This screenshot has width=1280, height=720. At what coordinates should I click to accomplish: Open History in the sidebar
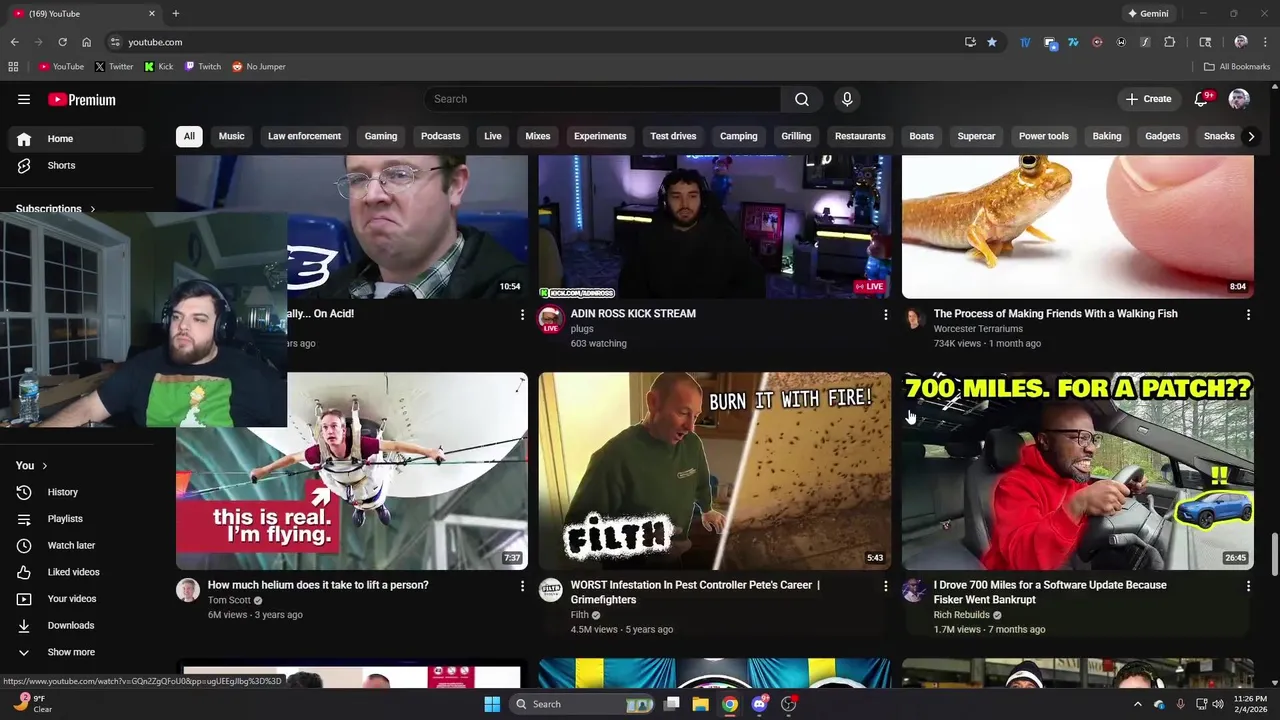pos(76,492)
